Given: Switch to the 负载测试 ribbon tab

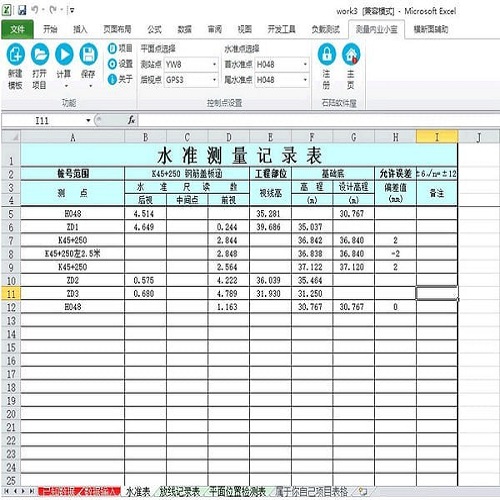Looking at the screenshot, I should 326,29.
